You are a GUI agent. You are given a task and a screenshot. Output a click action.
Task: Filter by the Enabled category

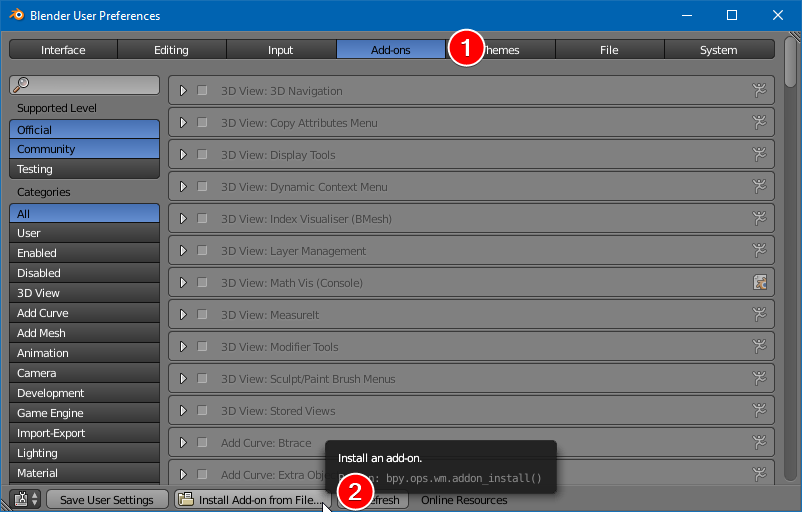pyautogui.click(x=84, y=253)
